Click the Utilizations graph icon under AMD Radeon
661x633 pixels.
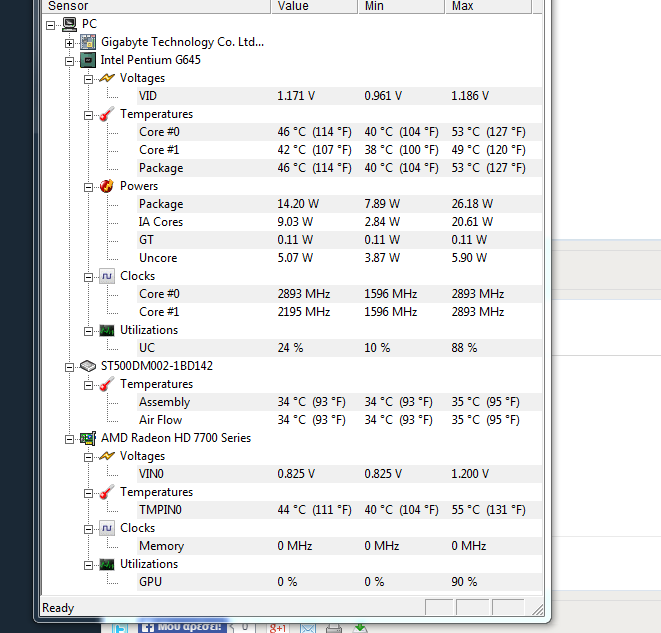pos(107,564)
